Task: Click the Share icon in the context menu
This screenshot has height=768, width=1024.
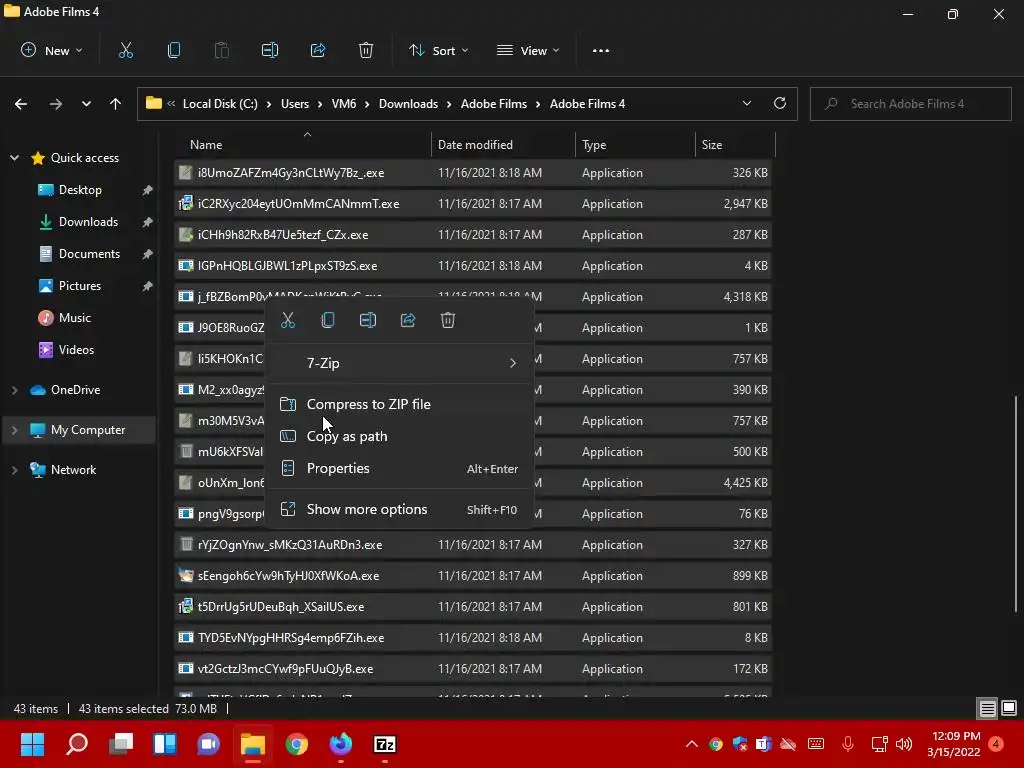Action: click(x=408, y=320)
